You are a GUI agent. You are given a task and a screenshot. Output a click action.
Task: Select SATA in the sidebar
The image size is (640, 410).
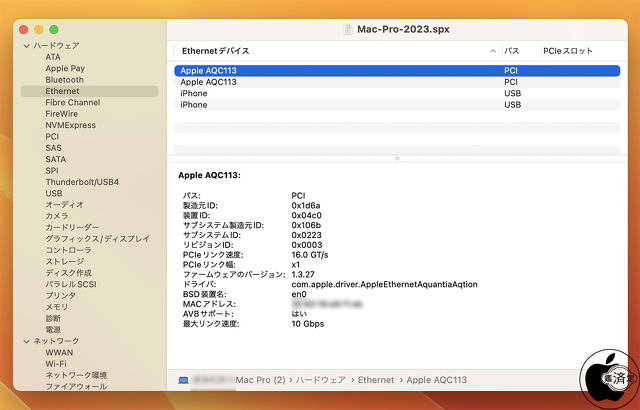56,160
